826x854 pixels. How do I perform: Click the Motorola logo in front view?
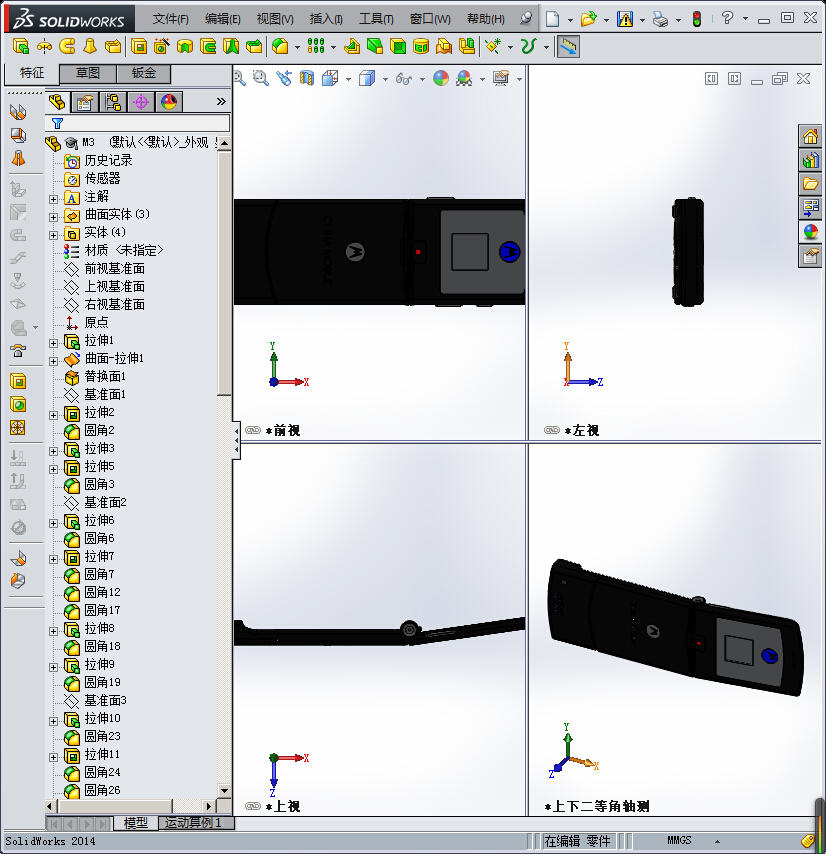point(510,252)
